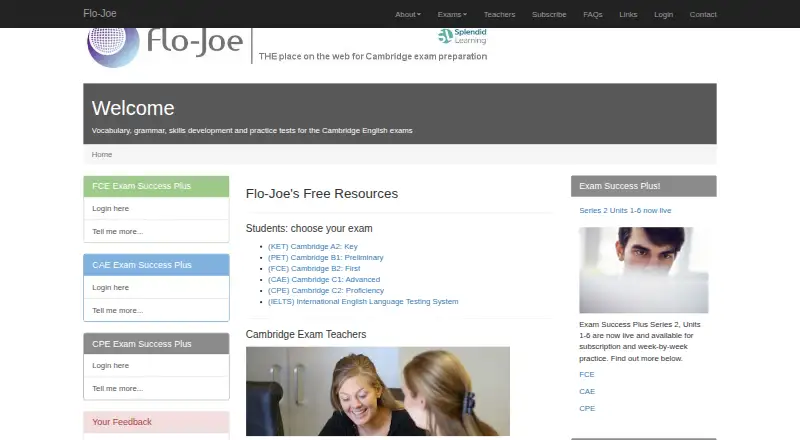
Task: Open the (CPE) Cambridge C2: Proficiency link
Action: tap(326, 290)
